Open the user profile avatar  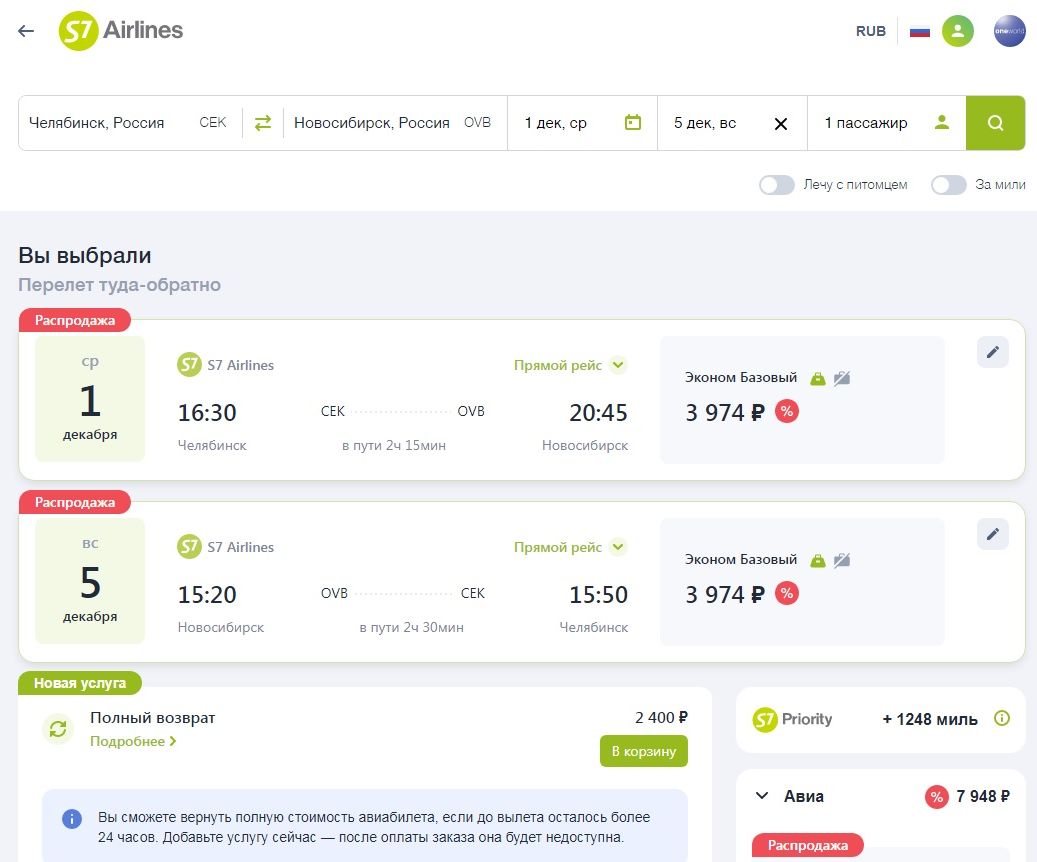pos(957,30)
